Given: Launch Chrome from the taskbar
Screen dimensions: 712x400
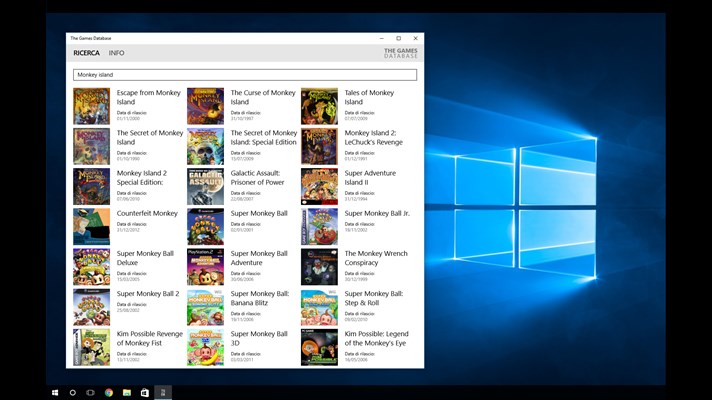Looking at the screenshot, I should (109, 393).
